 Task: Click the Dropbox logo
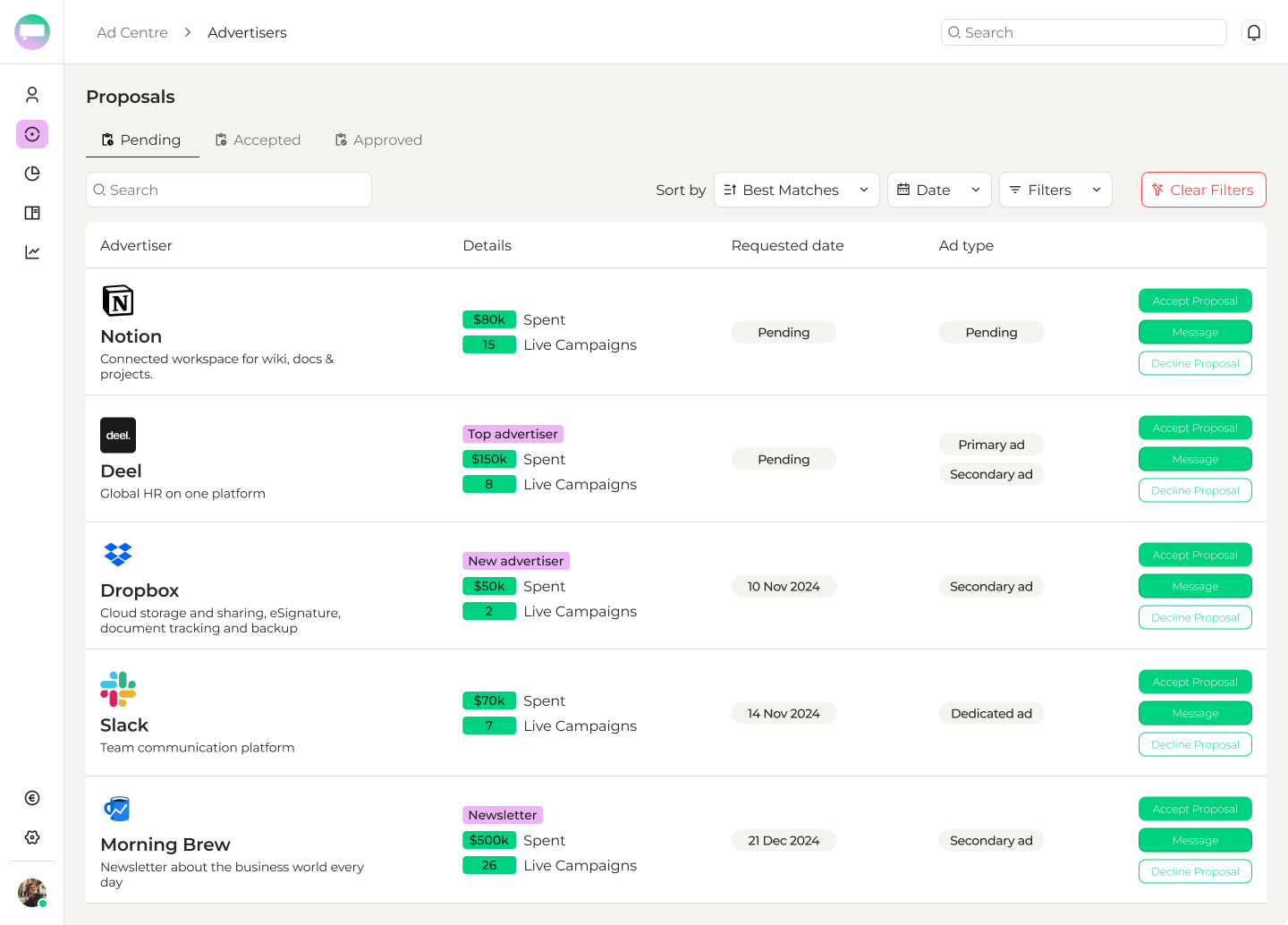click(118, 555)
